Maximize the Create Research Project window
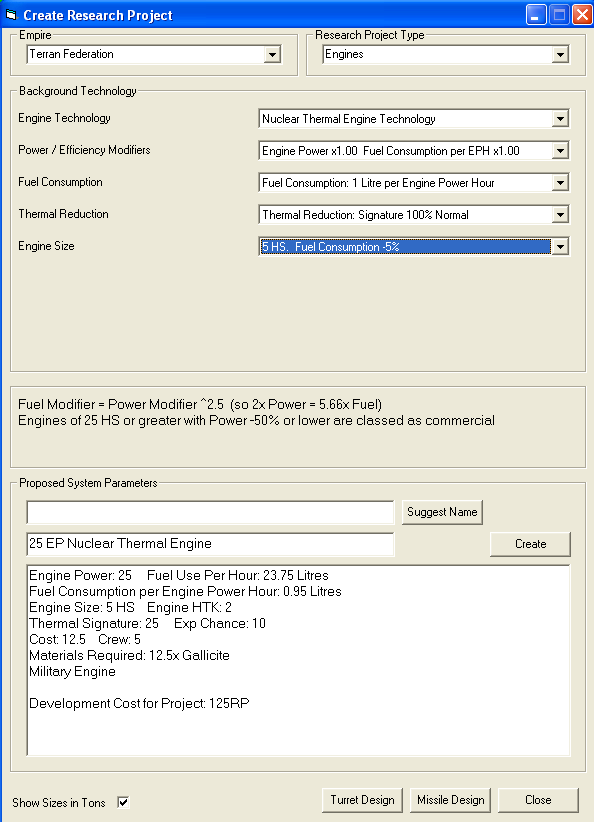Image resolution: width=594 pixels, height=822 pixels. (559, 14)
